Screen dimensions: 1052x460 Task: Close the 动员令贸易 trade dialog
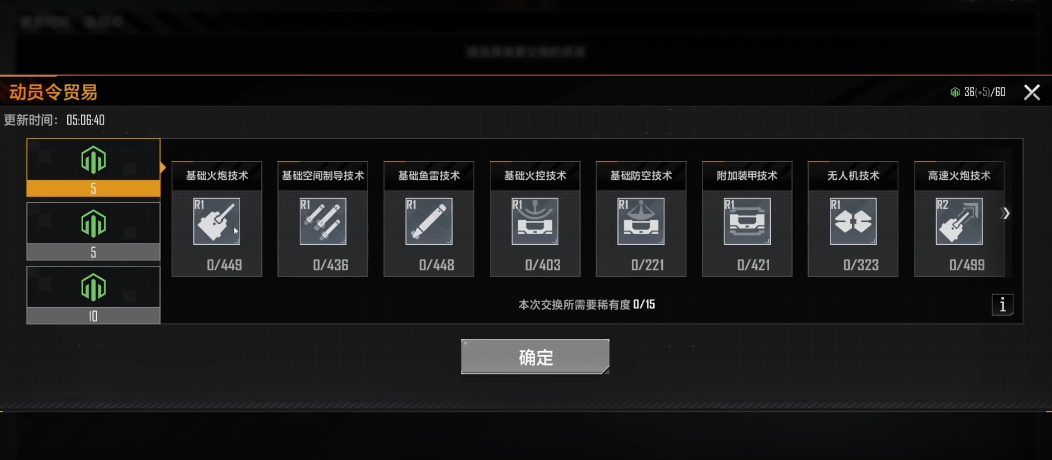click(x=1032, y=93)
